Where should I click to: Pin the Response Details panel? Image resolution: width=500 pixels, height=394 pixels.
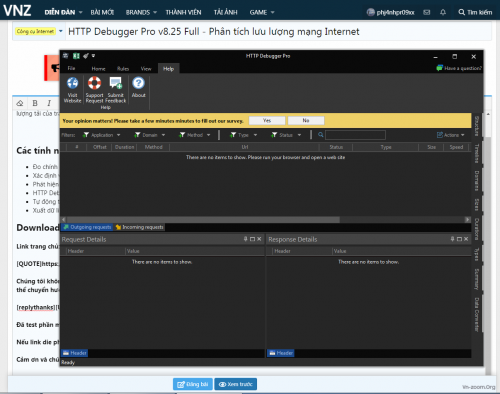point(452,239)
